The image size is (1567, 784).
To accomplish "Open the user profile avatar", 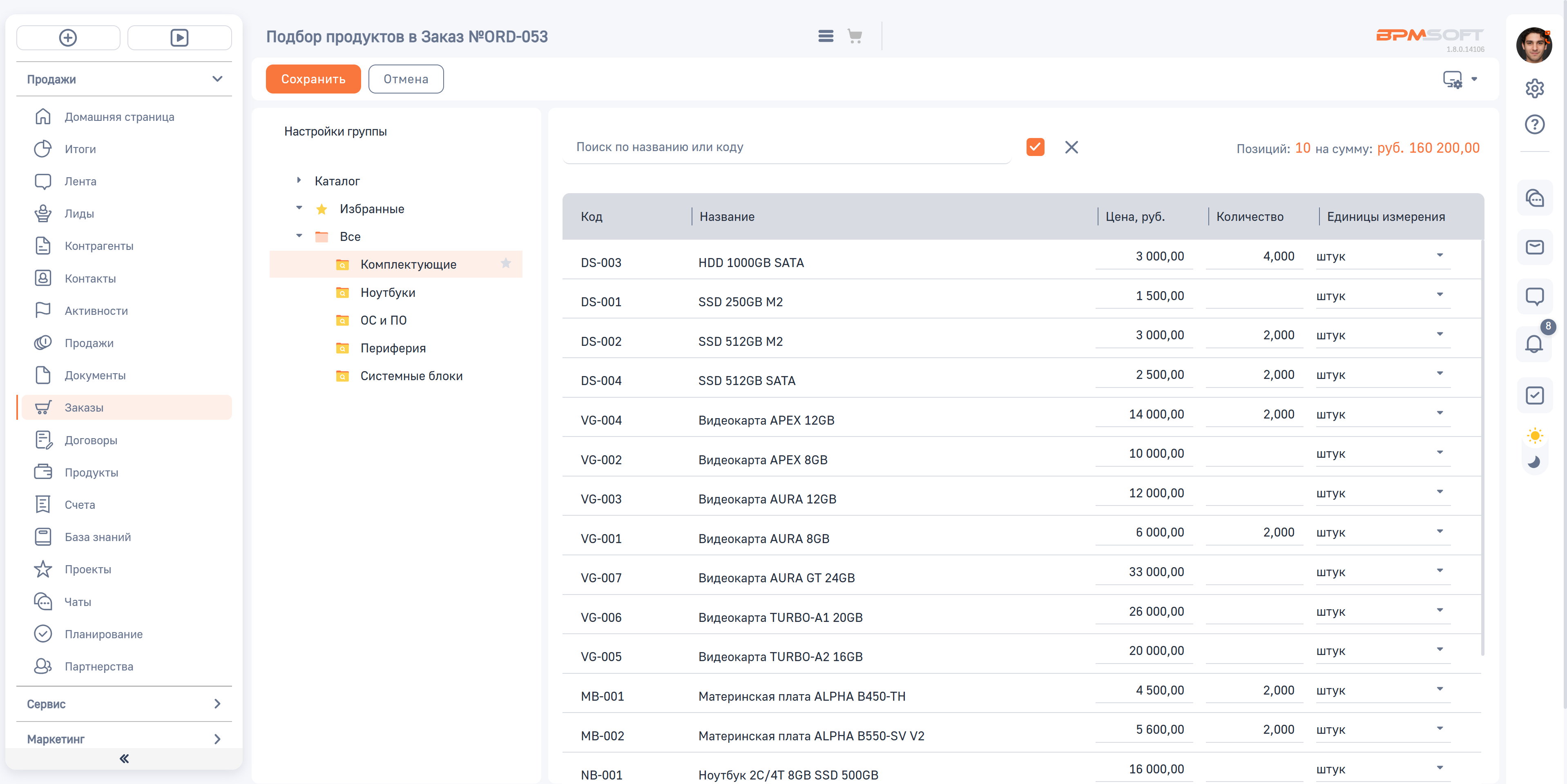I will (1534, 45).
